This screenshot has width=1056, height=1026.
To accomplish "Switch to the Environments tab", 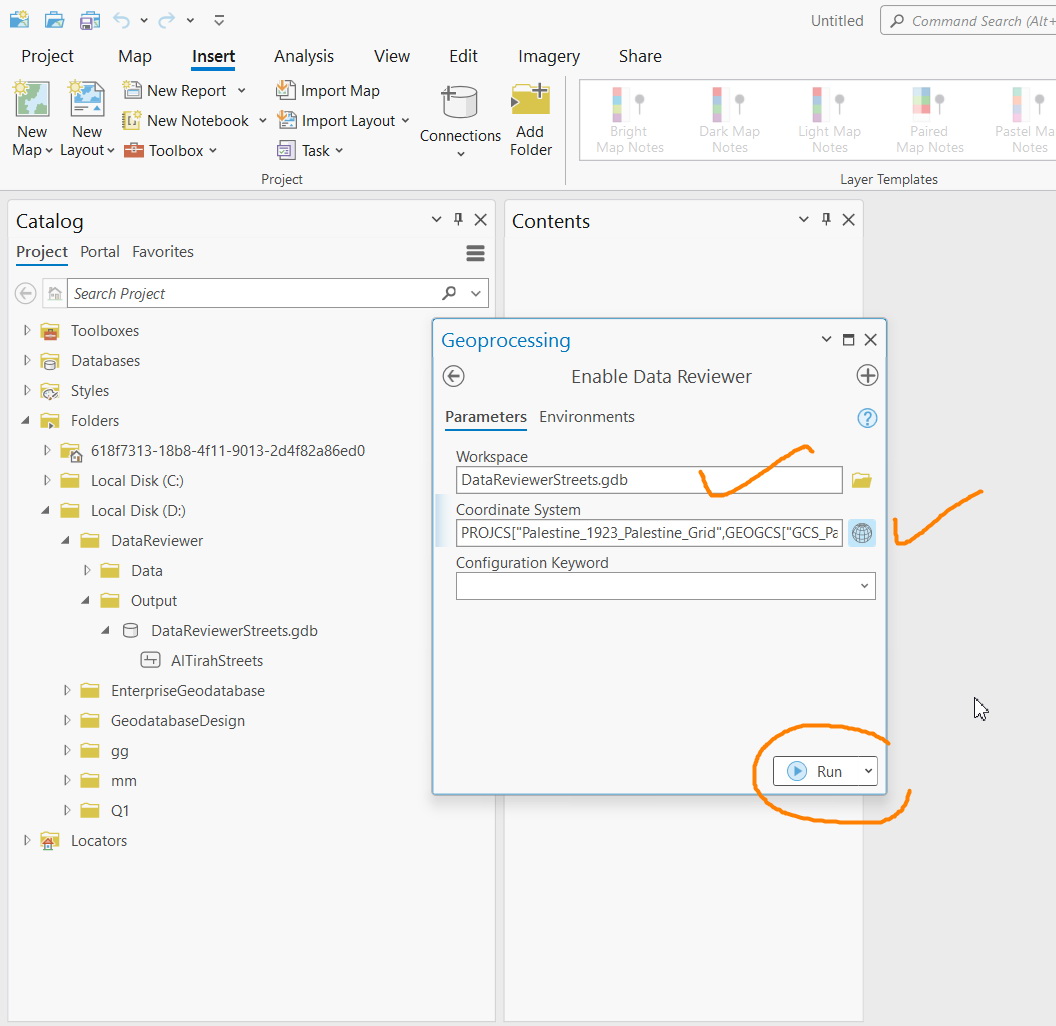I will [x=587, y=417].
